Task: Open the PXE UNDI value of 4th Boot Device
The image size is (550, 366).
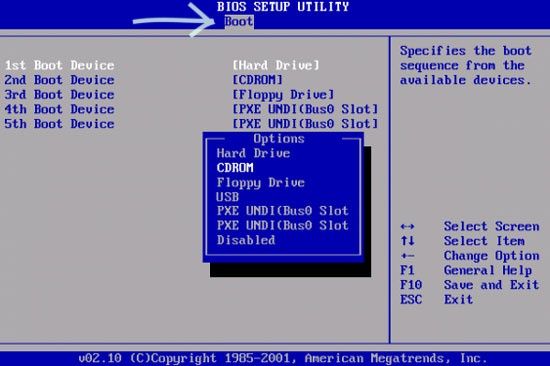Action: 306,109
